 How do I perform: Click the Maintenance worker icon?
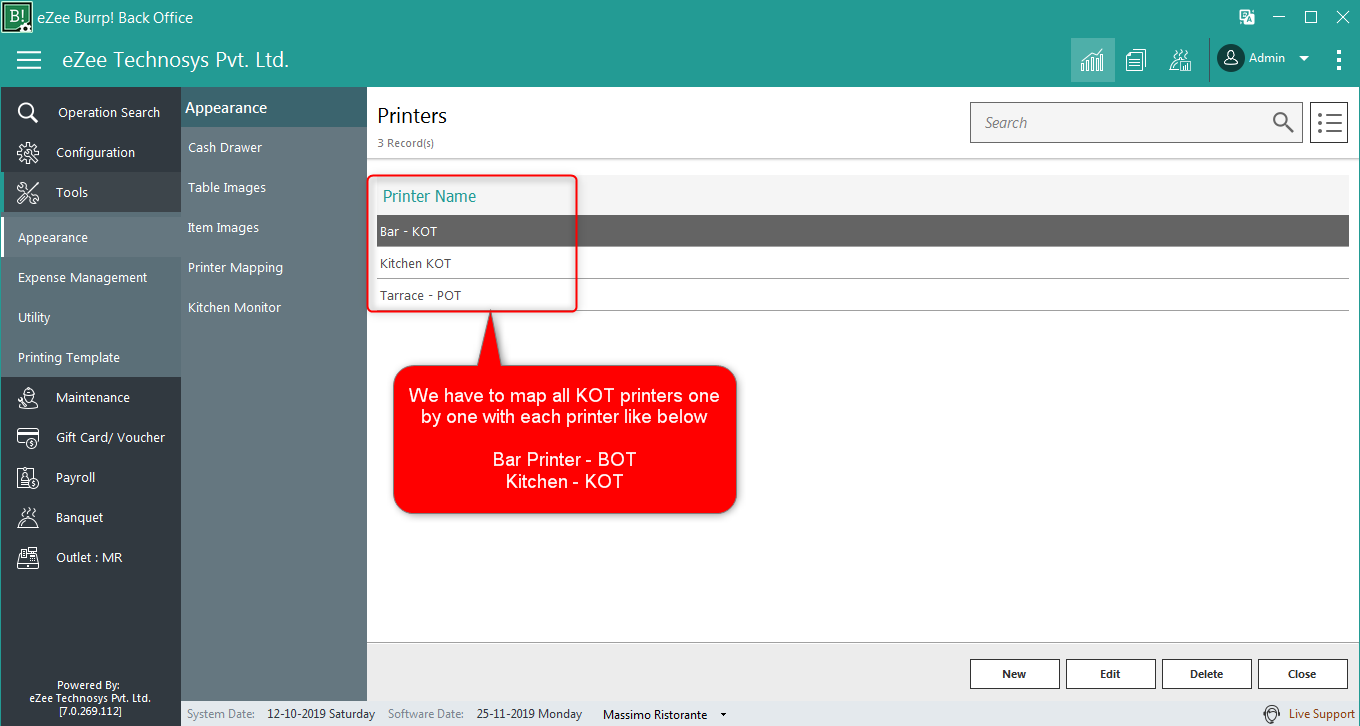(28, 398)
